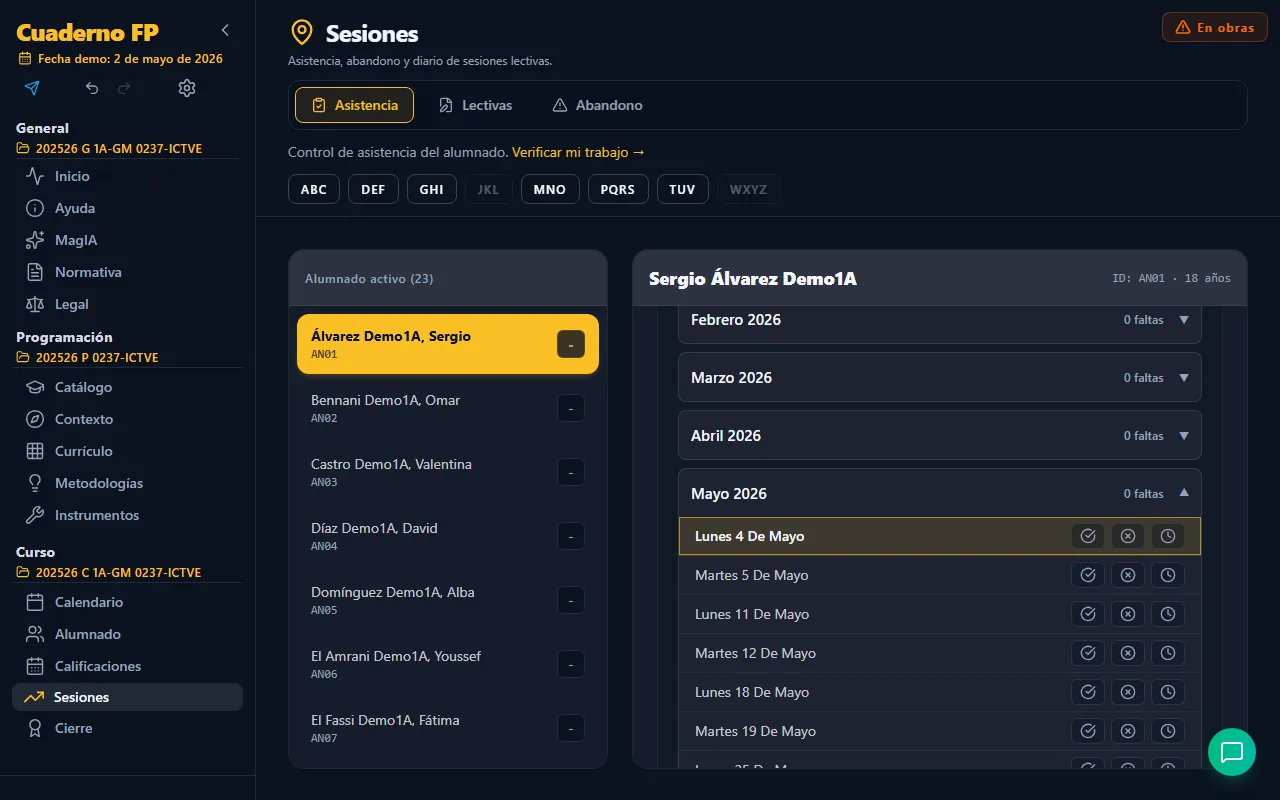Image resolution: width=1280 pixels, height=800 pixels.
Task: Filter students by the ABC letter button
Action: point(314,189)
